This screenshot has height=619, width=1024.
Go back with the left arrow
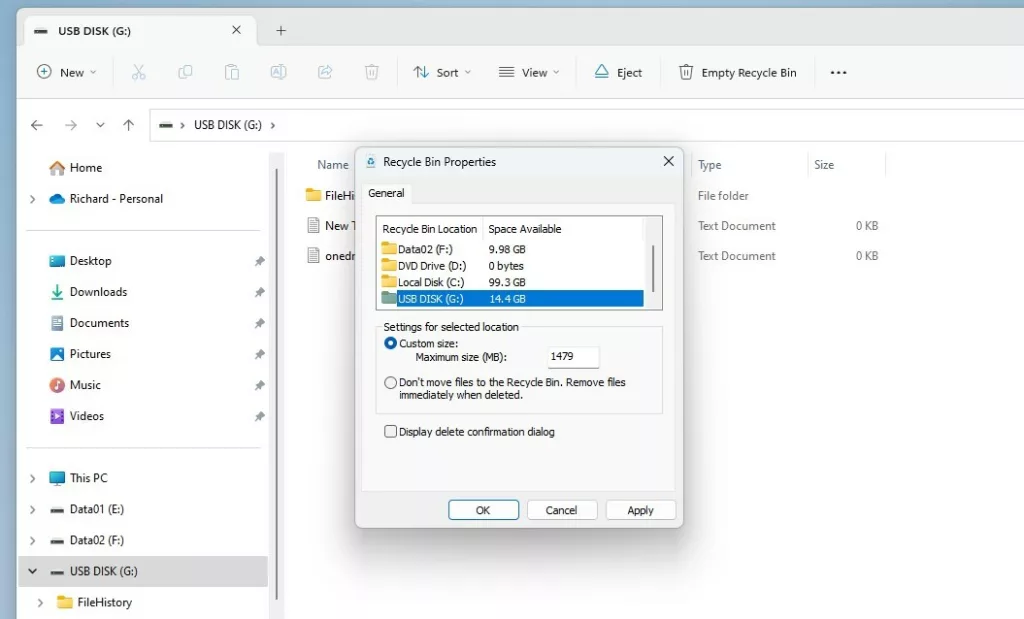tap(37, 125)
